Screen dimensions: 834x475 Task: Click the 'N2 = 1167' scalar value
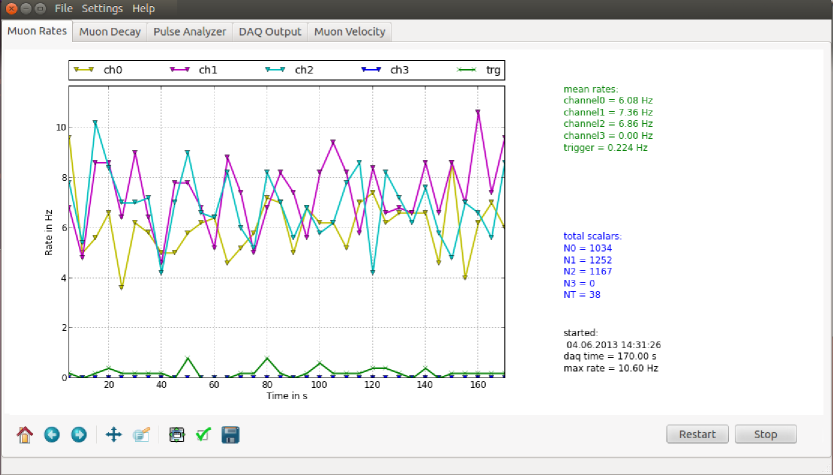click(x=588, y=272)
